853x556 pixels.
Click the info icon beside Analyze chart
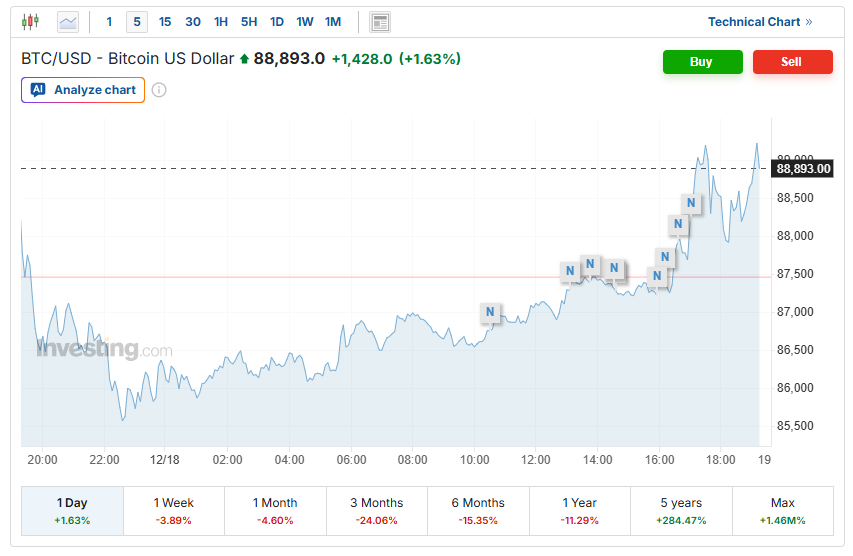pyautogui.click(x=159, y=90)
